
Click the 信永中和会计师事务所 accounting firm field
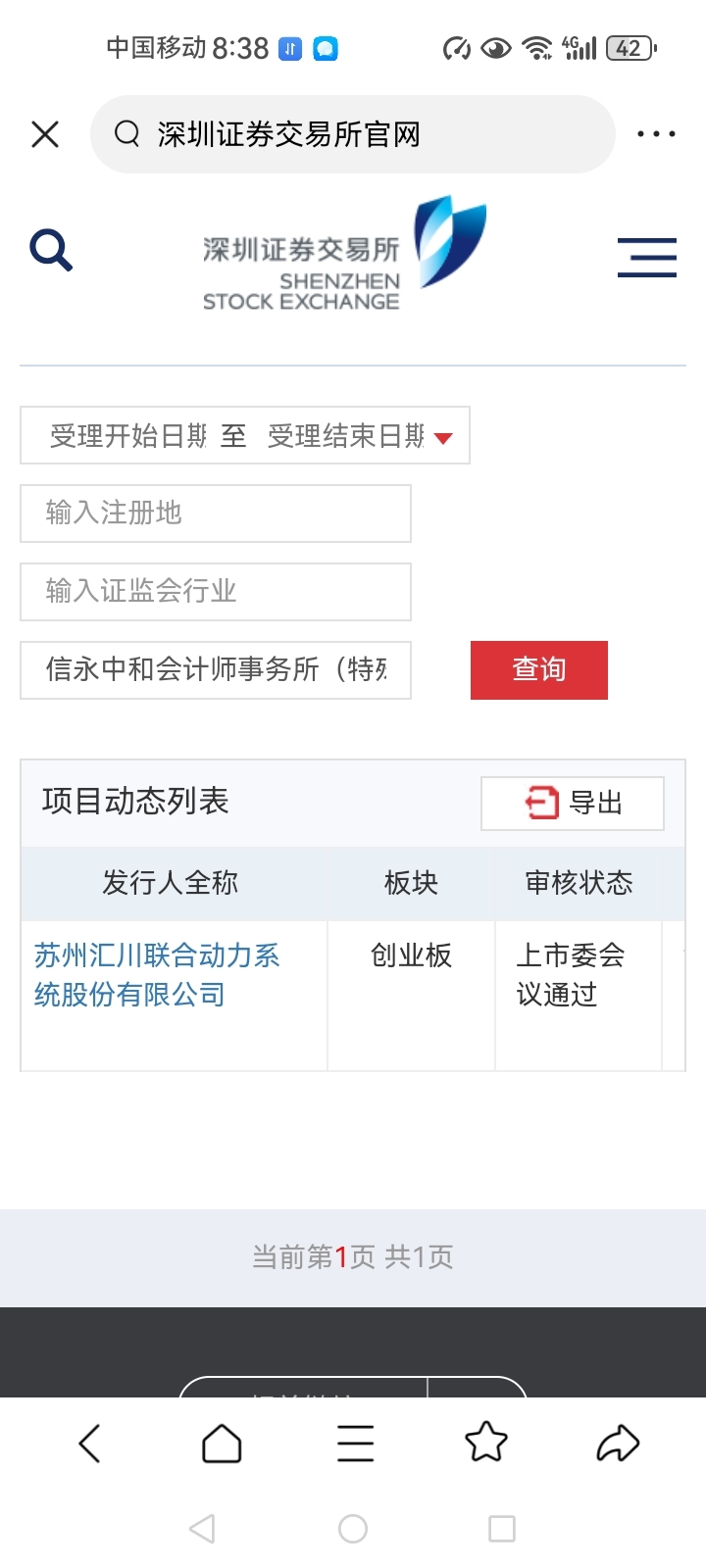[x=216, y=670]
